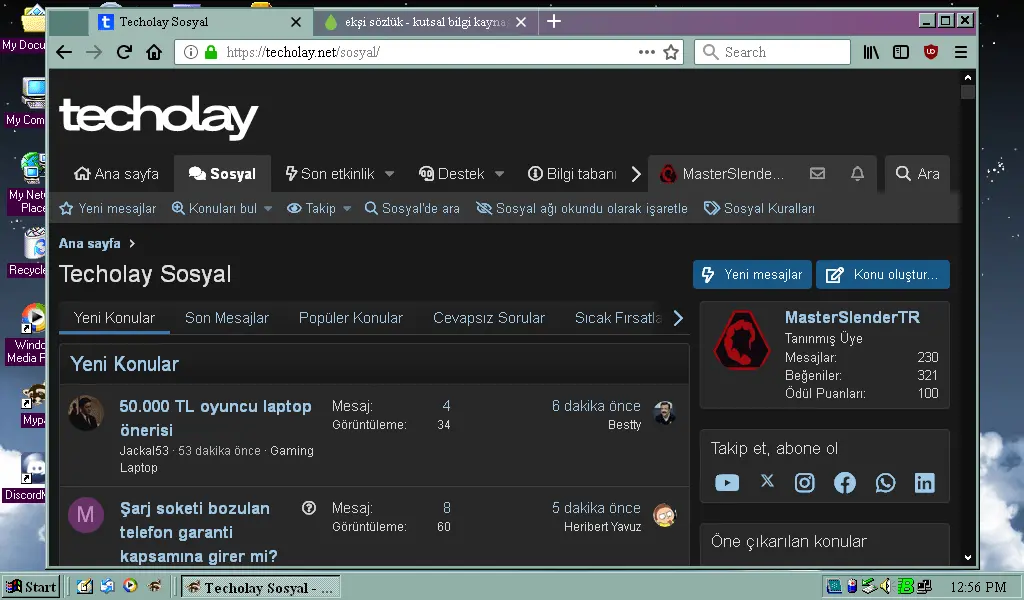The width and height of the screenshot is (1024, 600).
Task: Expand the Destek dropdown arrow
Action: pos(500,174)
